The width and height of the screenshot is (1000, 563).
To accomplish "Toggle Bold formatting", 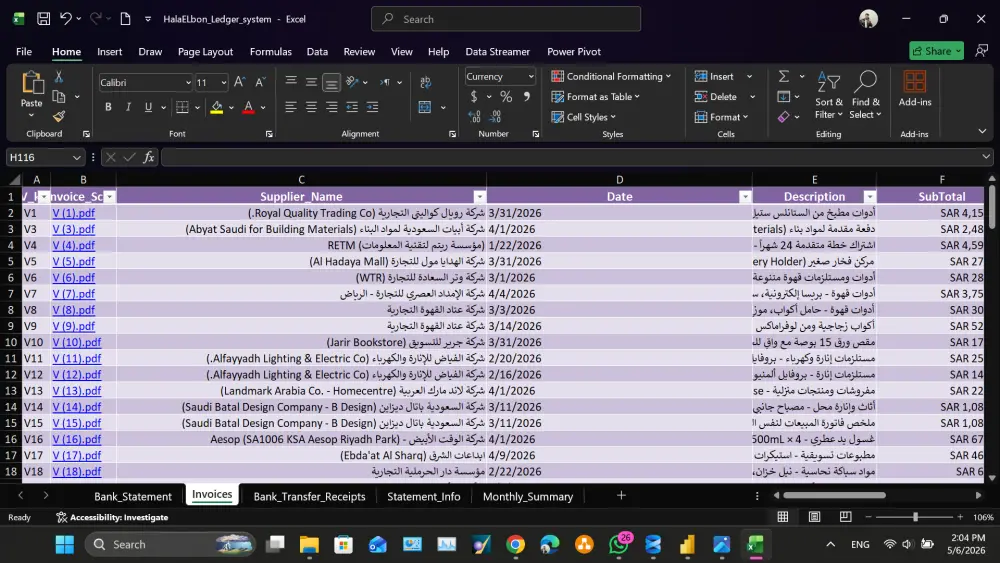I will (x=108, y=107).
